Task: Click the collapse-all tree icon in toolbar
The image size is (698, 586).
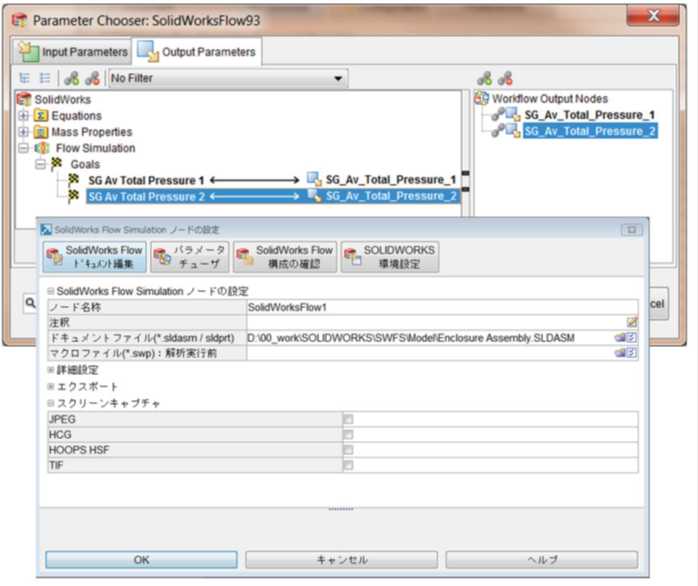Action: pos(45,78)
